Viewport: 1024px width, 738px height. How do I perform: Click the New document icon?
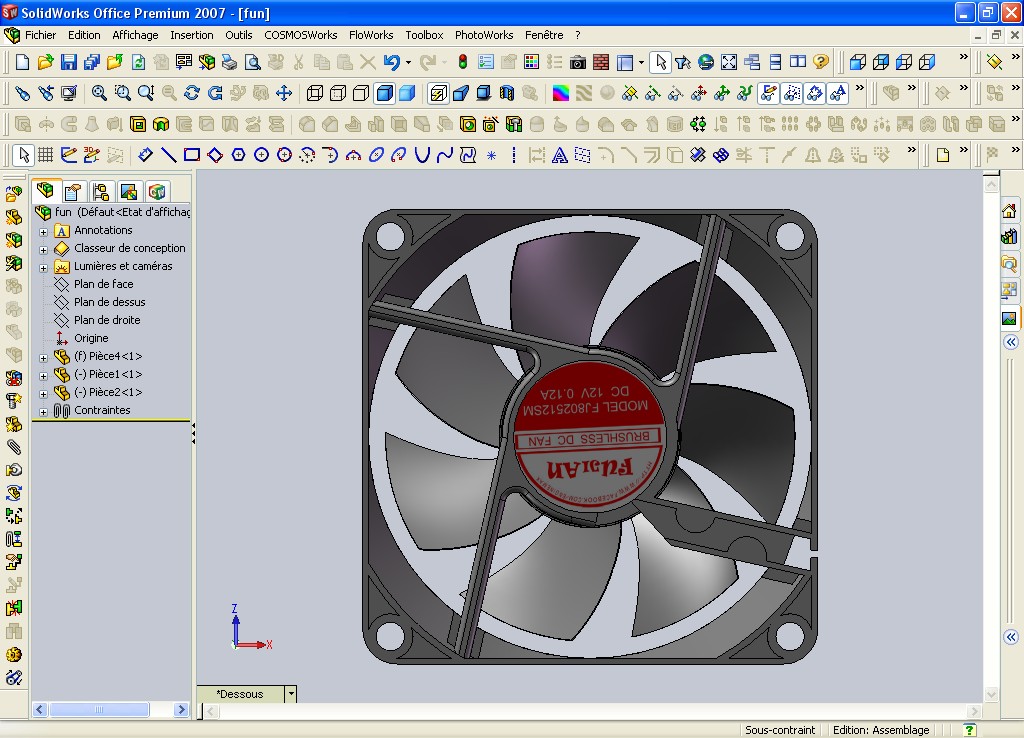click(x=22, y=62)
